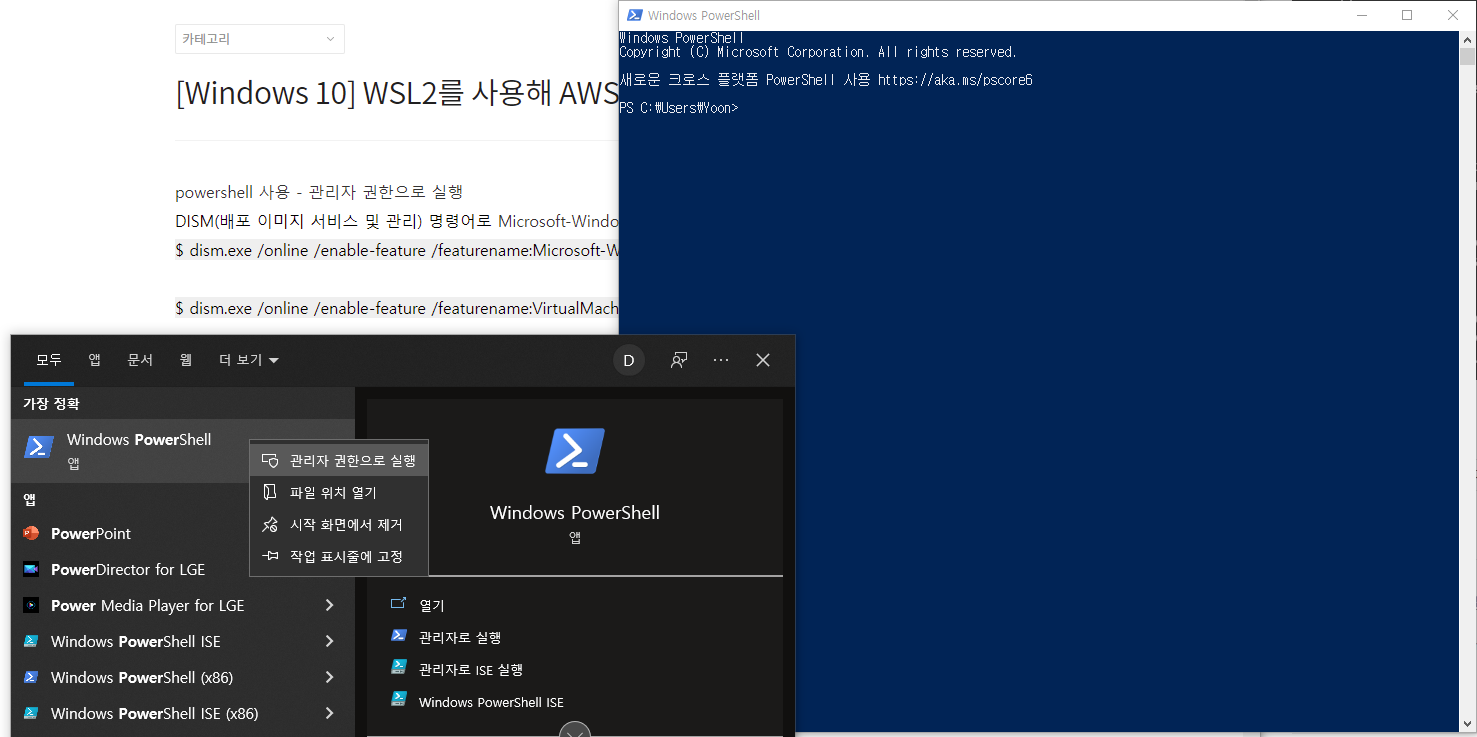The width and height of the screenshot is (1477, 737).
Task: Click the first dism.exe command line
Action: click(x=397, y=250)
